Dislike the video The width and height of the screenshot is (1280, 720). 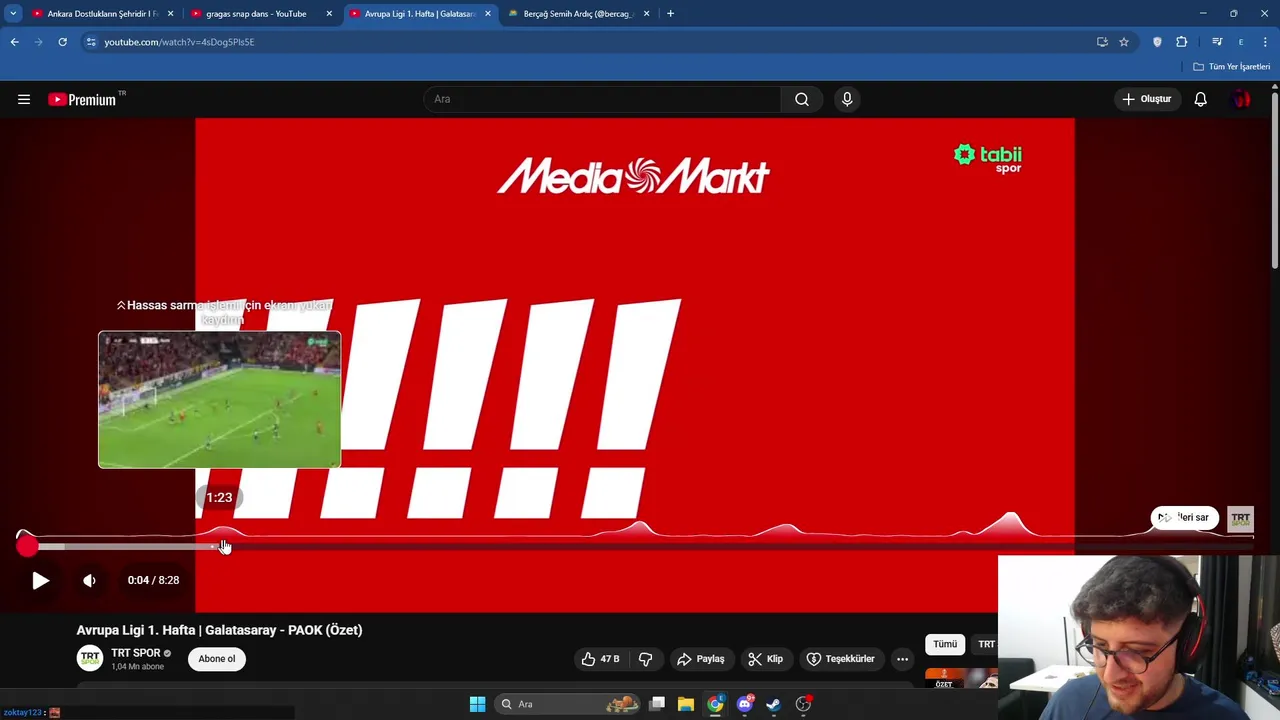tap(646, 659)
